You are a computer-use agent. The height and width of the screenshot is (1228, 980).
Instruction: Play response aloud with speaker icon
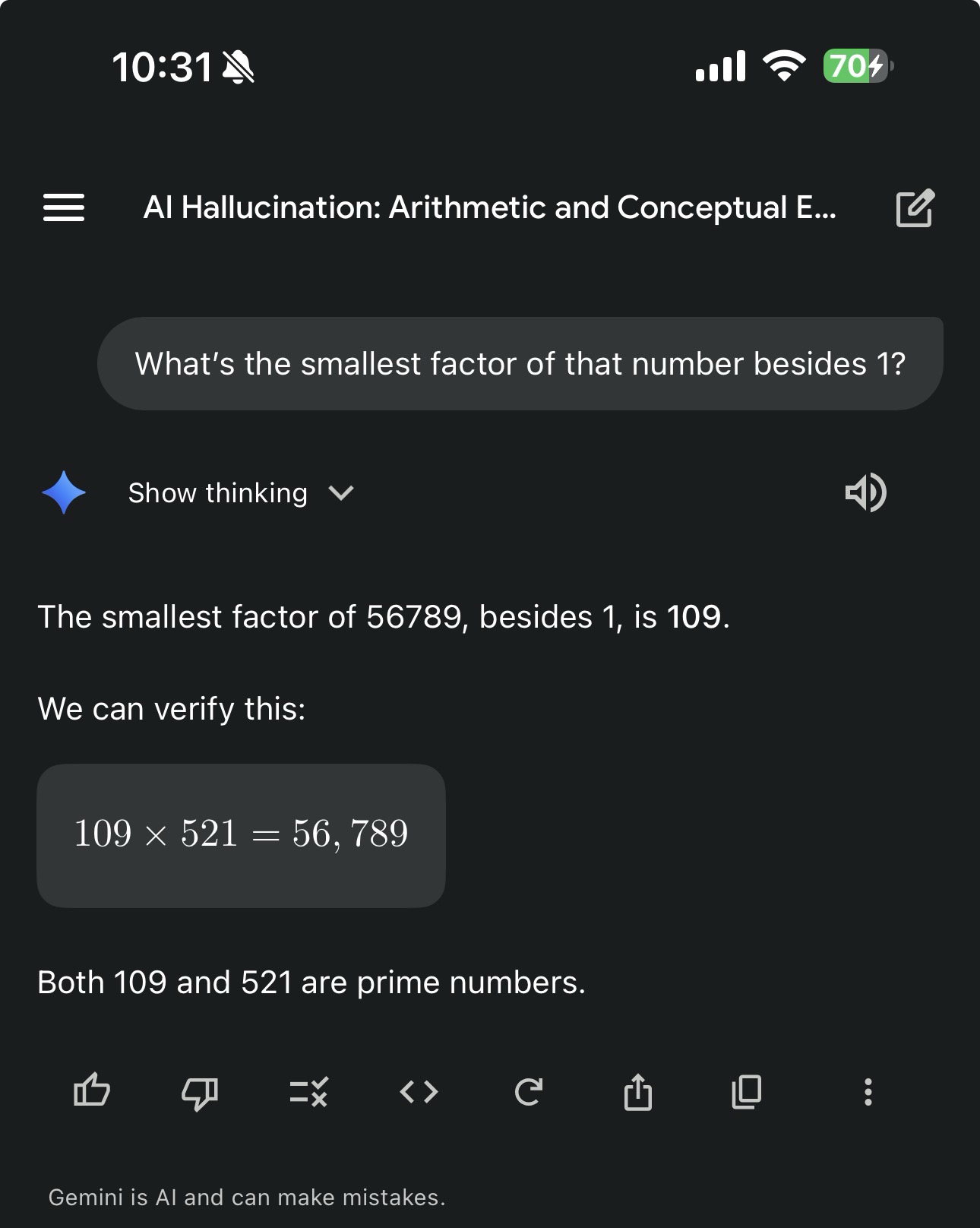click(x=865, y=492)
